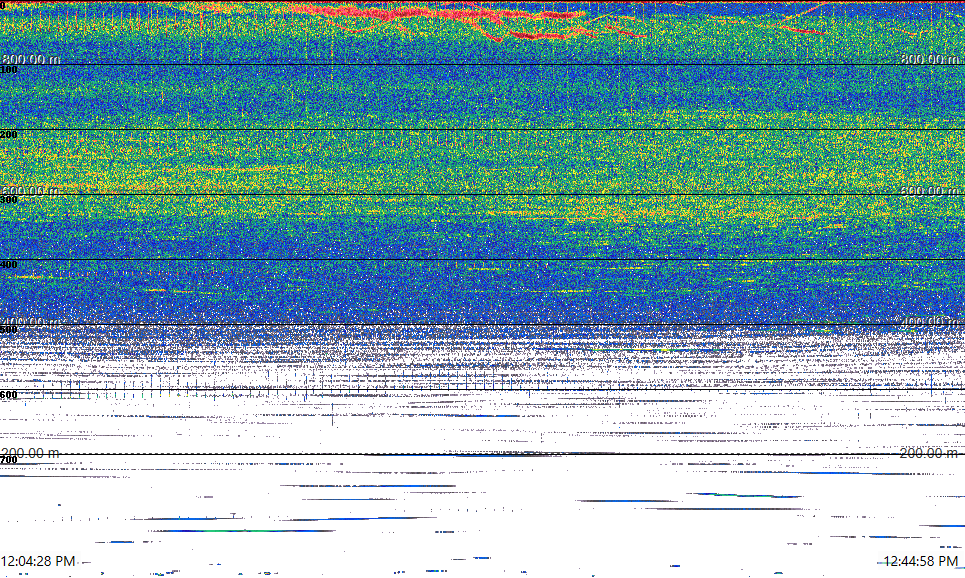Select the 400 depth line label
The image size is (965, 578).
[9, 265]
